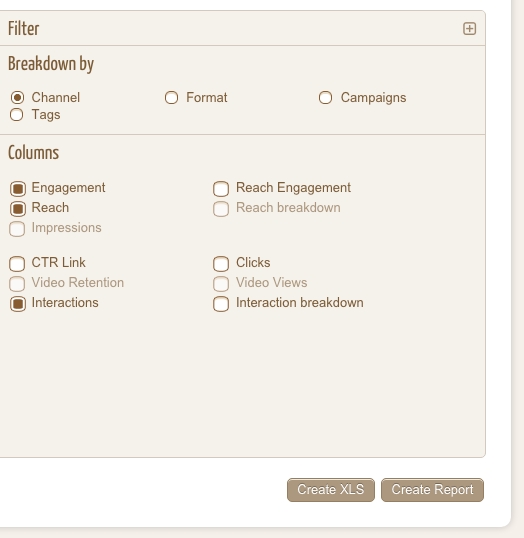This screenshot has width=524, height=538.
Task: Expand the Filter panel plus icon
Action: pos(469,28)
